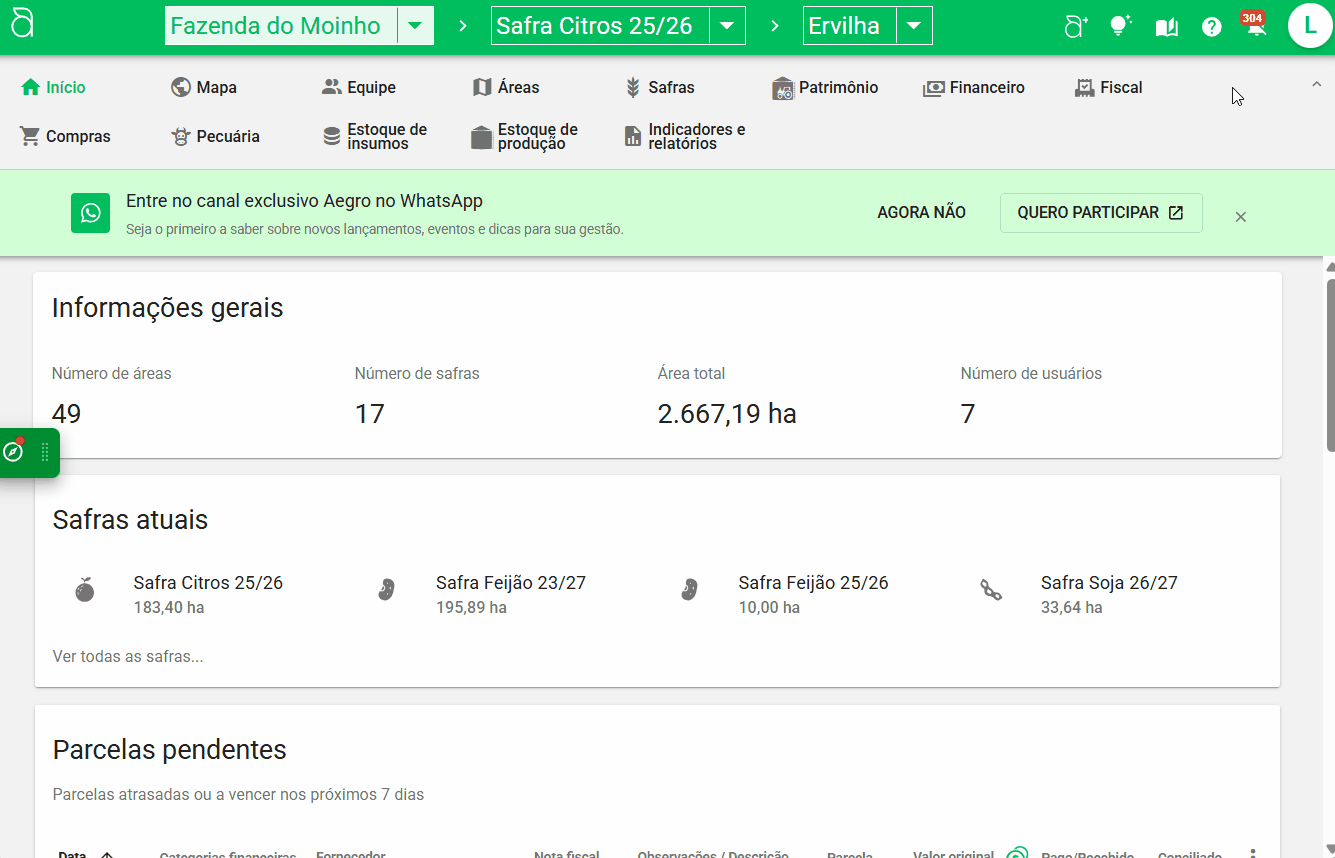The height and width of the screenshot is (858, 1335).
Task: Open the Áreas menu item
Action: 505,88
